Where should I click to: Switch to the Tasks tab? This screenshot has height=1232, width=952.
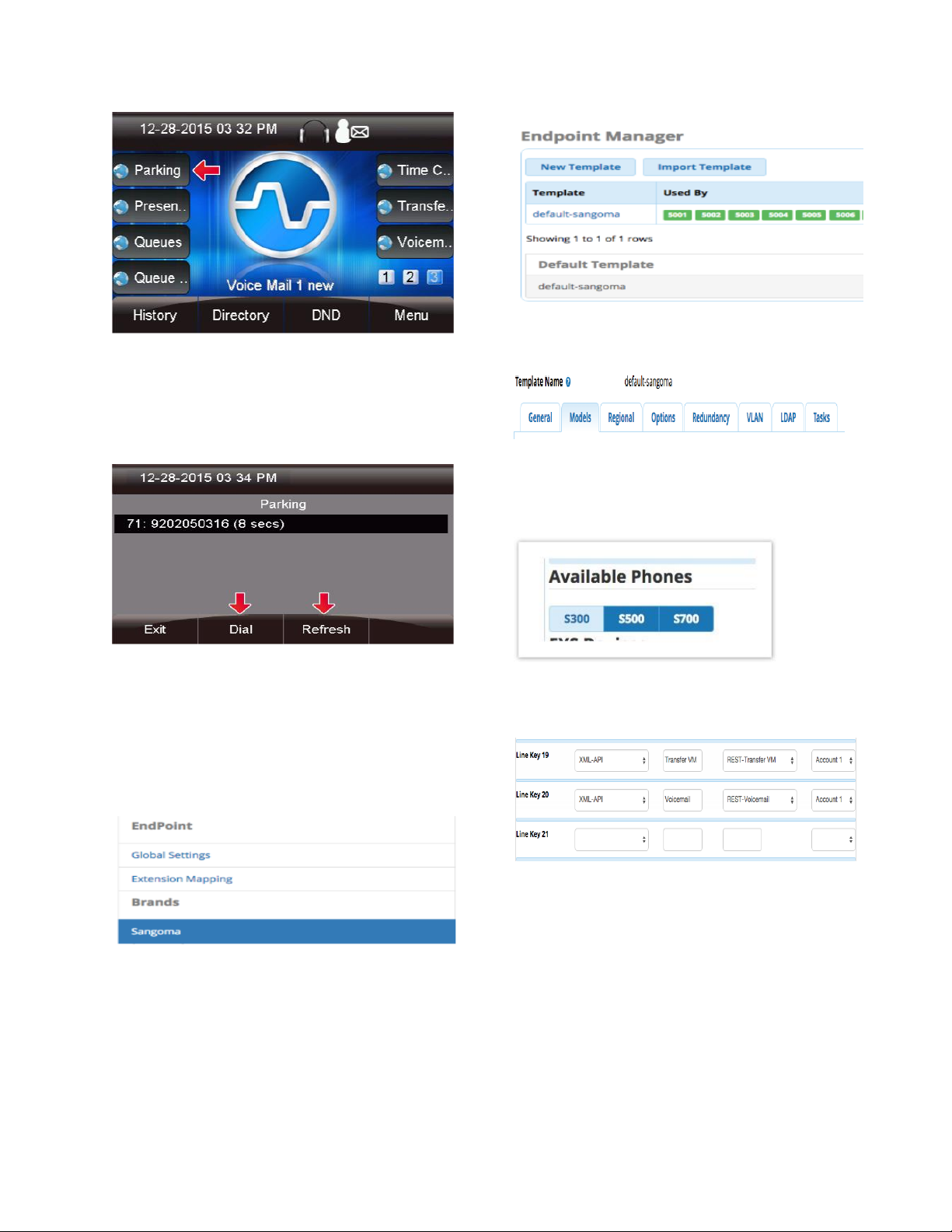tap(821, 418)
